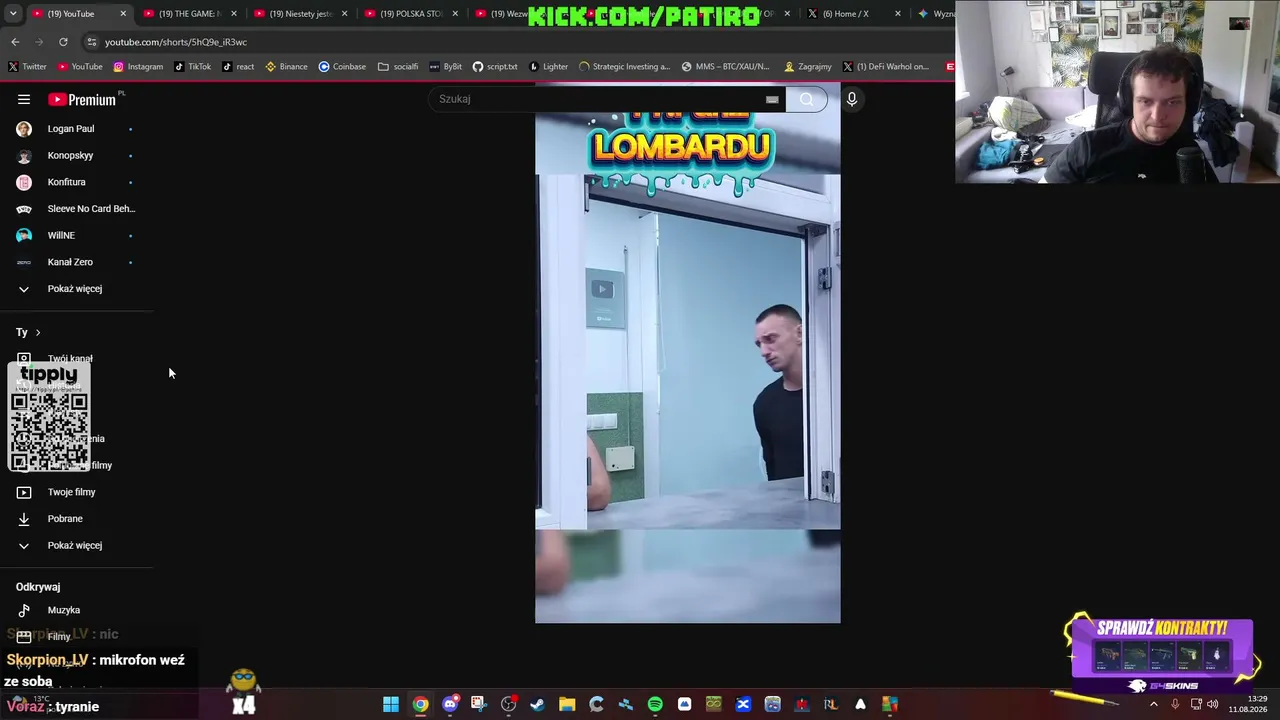The image size is (1280, 720).
Task: Open Konopskyy channel avatar
Action: pyautogui.click(x=24, y=156)
